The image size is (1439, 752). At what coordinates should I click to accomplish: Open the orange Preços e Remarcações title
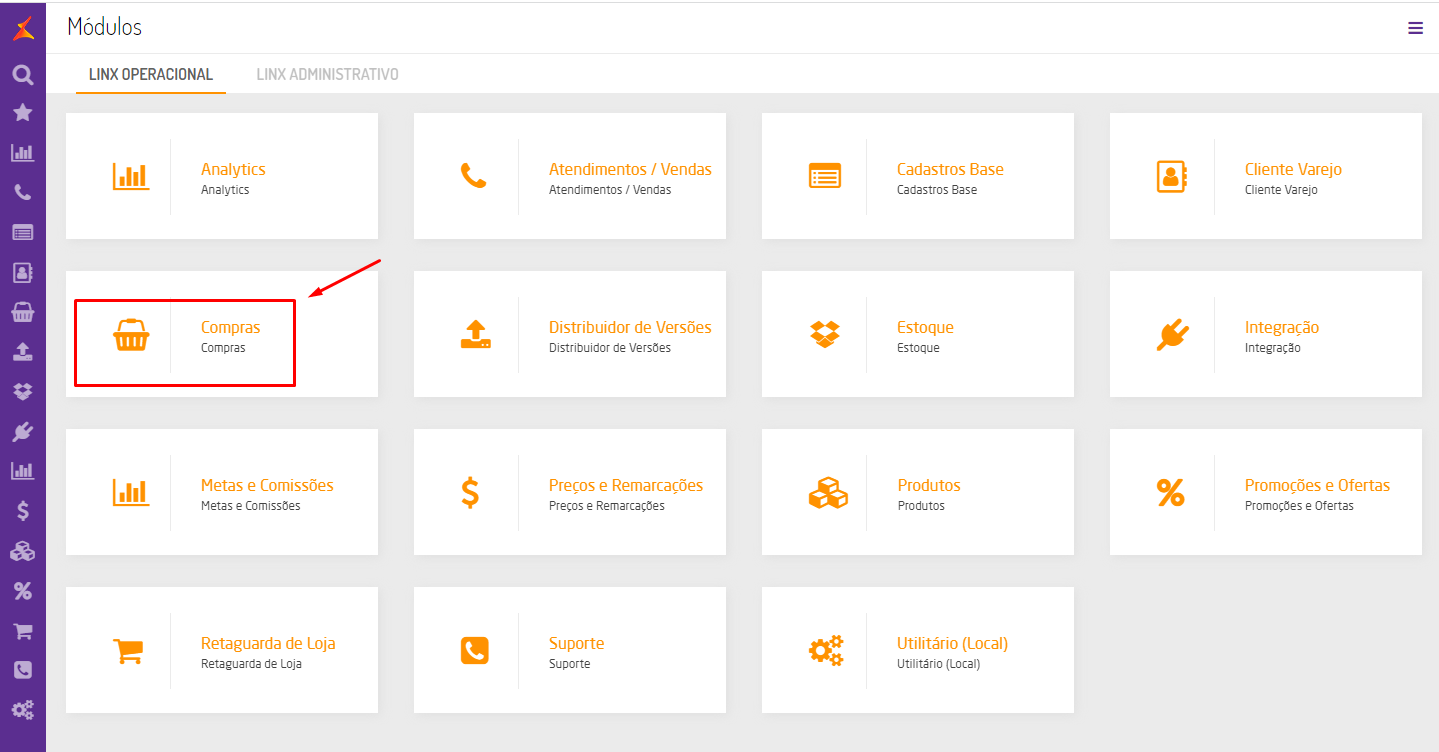click(626, 485)
